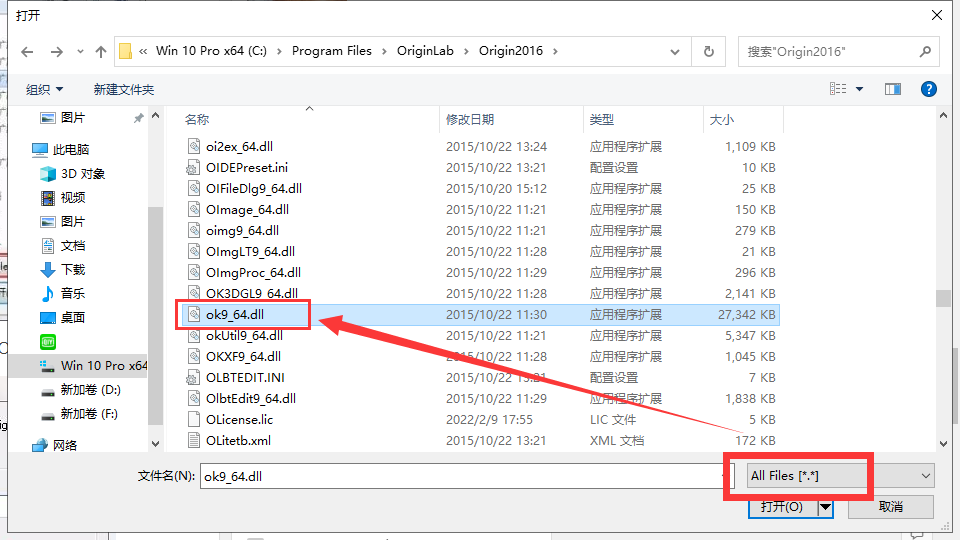Select the file OlbtEdit9_64.dll
Viewport: 960px width, 540px height.
pyautogui.click(x=251, y=399)
